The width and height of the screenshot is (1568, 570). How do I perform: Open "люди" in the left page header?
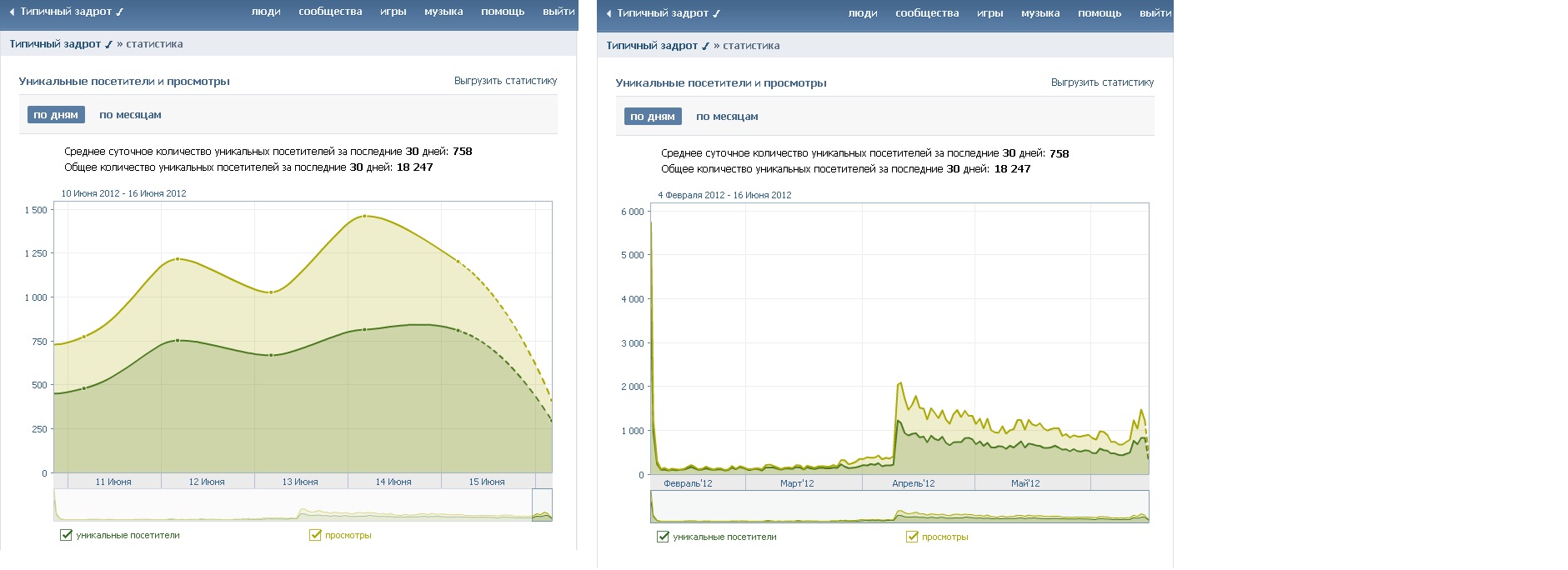pos(266,12)
